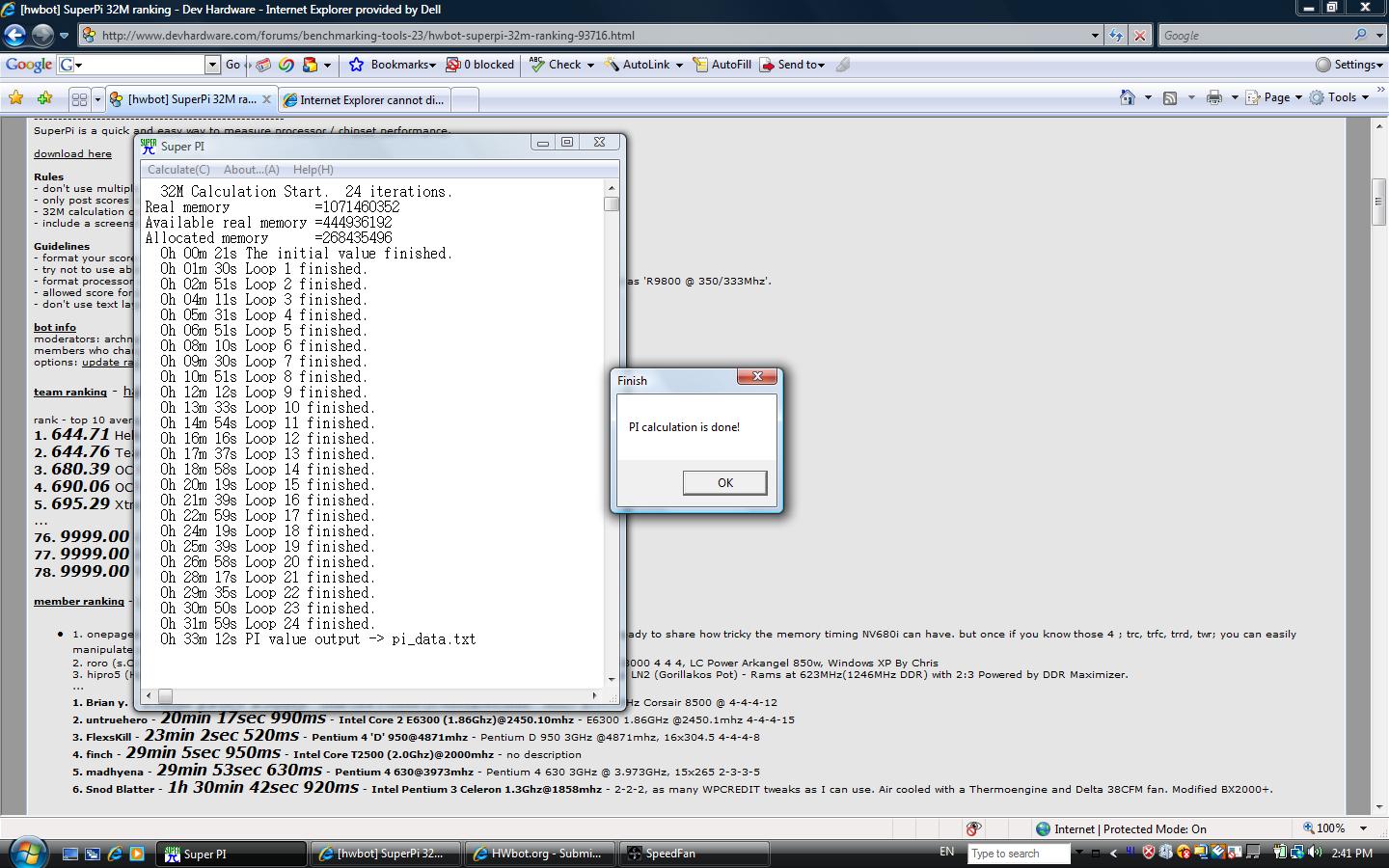Click the Home page icon
This screenshot has width=1389, height=868.
coord(1128,97)
